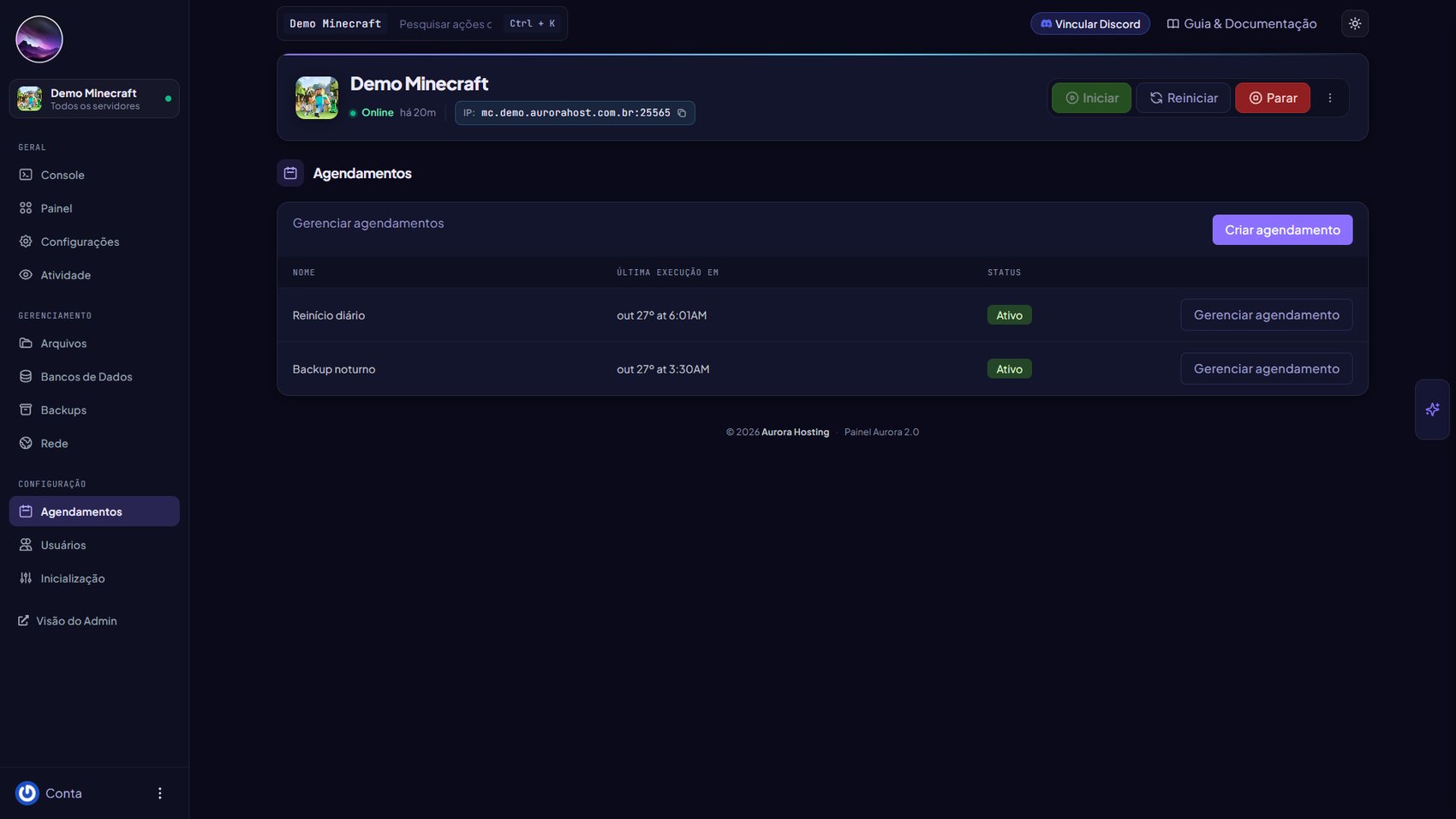Click the Criar agendamento button

pos(1282,230)
